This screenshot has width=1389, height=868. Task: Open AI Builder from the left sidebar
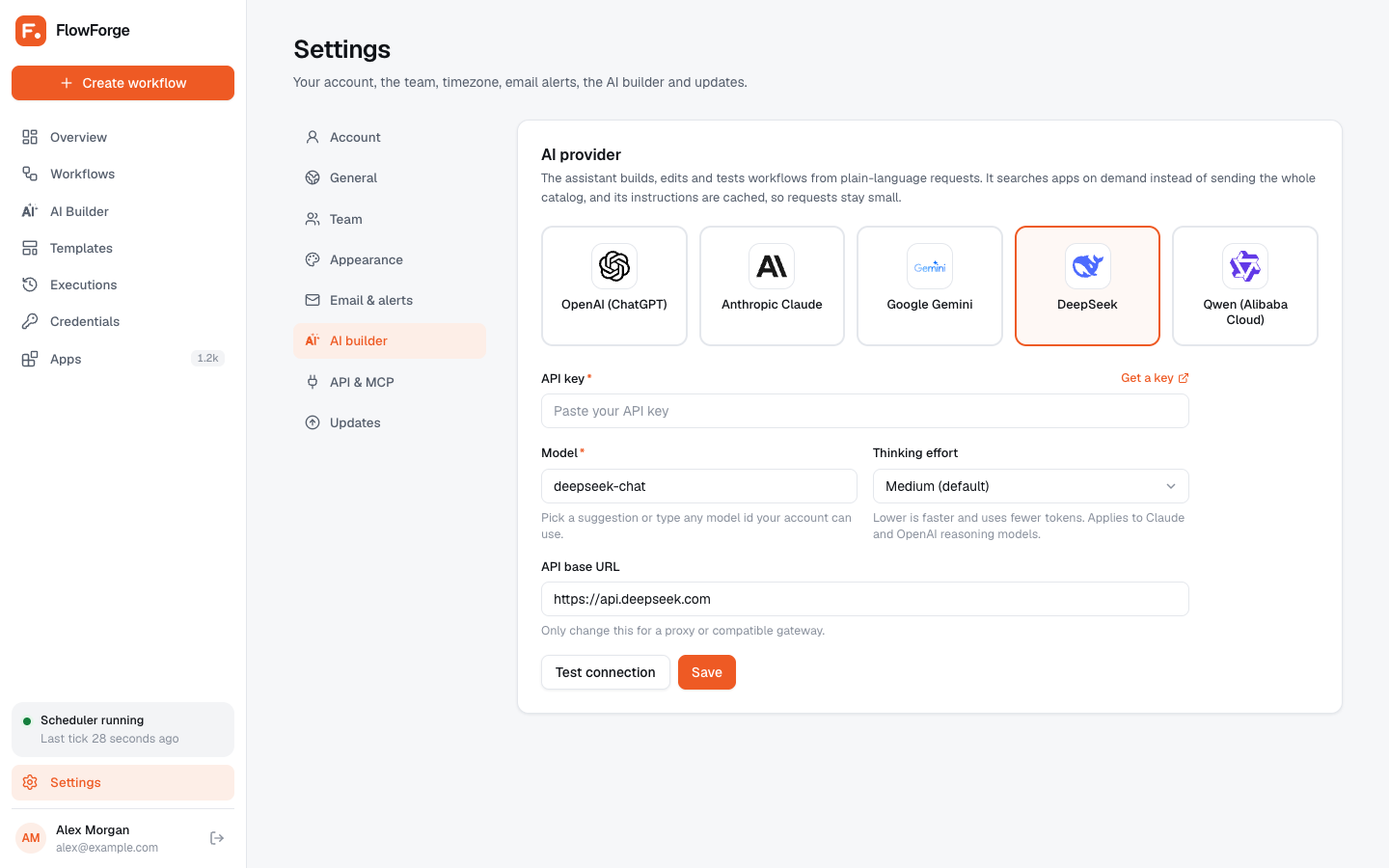coord(123,211)
